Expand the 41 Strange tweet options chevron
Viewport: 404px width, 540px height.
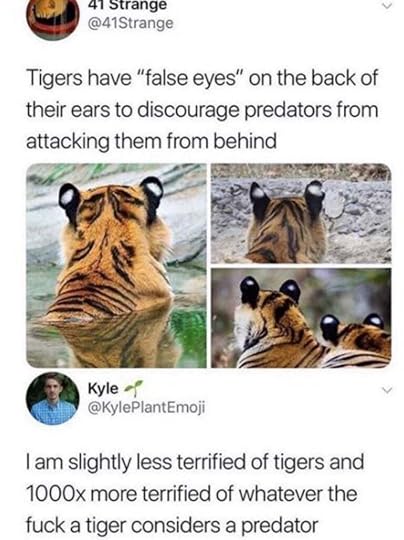[387, 6]
